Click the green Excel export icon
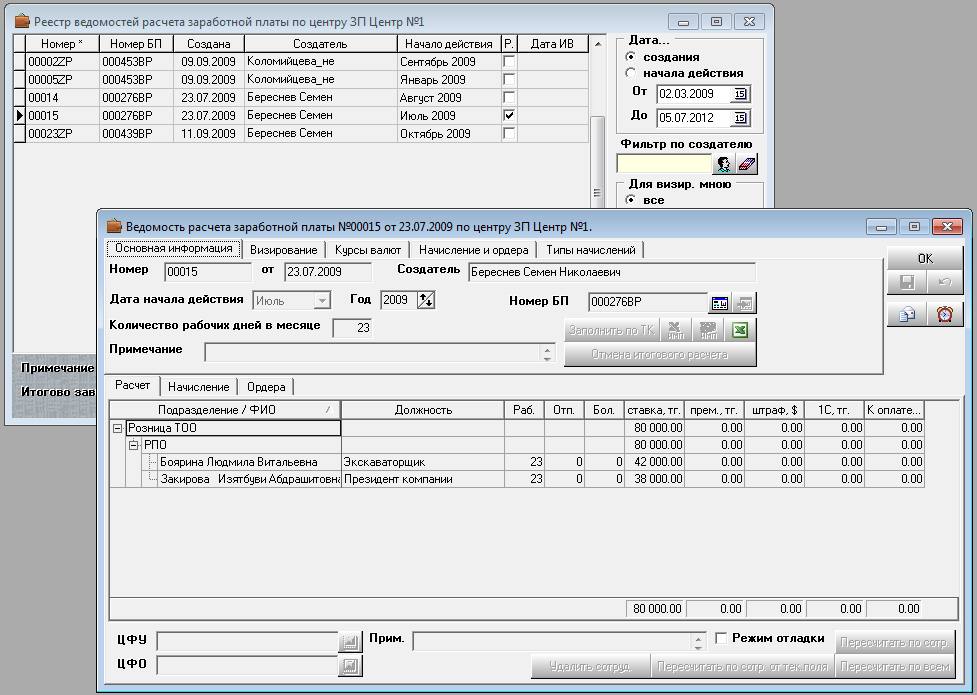This screenshot has width=977, height=695. [740, 330]
